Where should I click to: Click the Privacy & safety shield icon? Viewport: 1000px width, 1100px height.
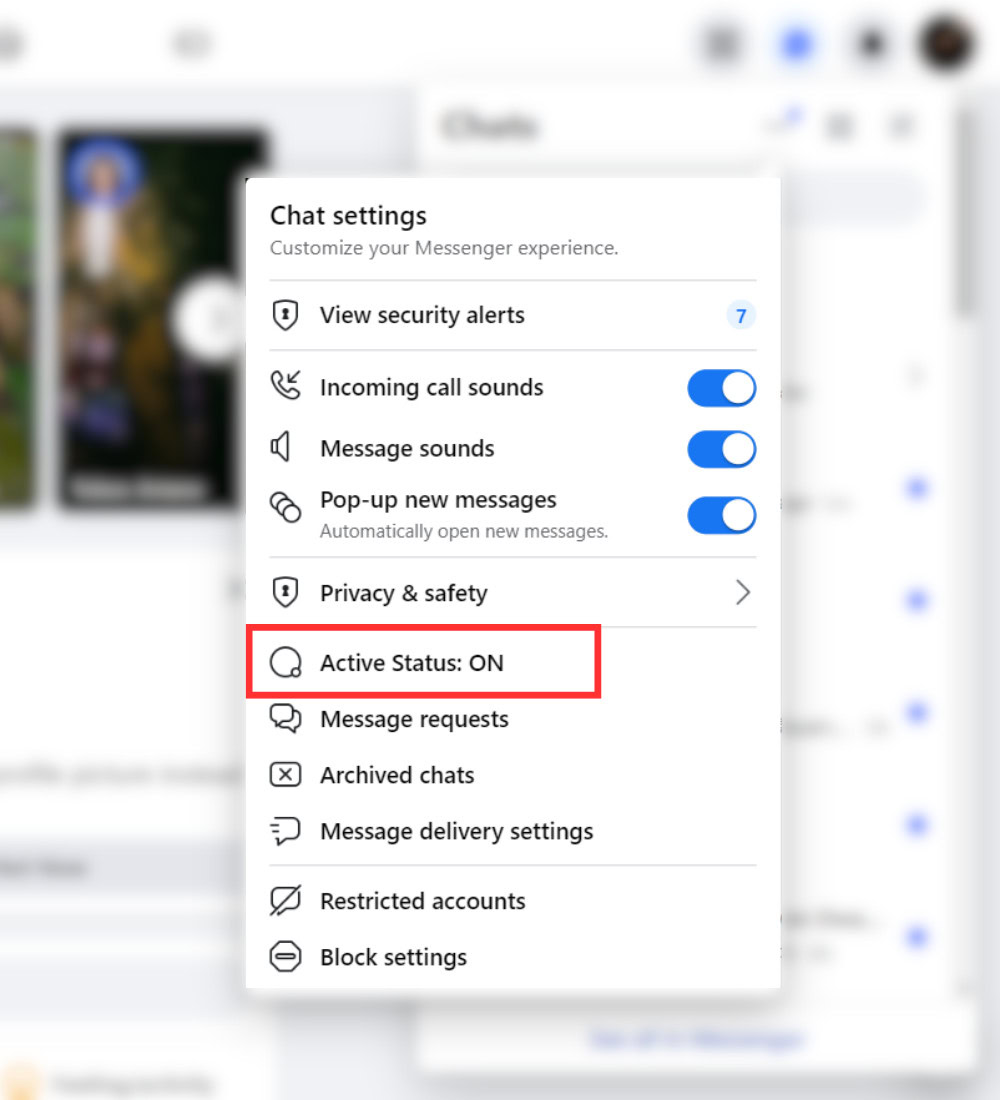[x=285, y=593]
